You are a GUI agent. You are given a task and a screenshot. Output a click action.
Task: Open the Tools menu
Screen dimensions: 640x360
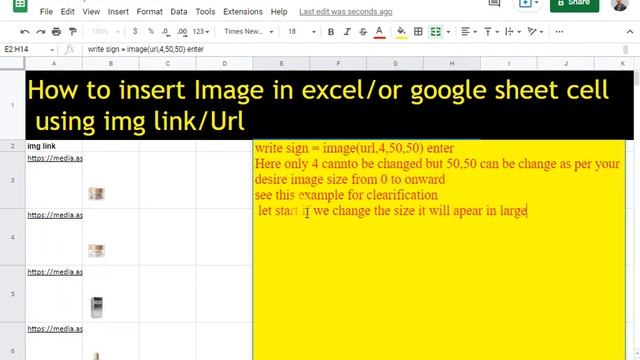205,12
